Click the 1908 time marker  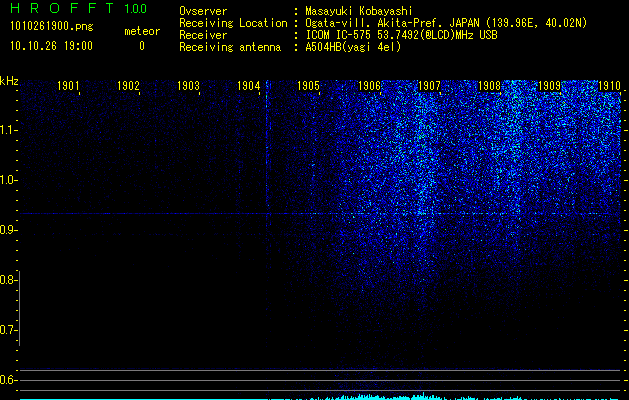point(489,86)
